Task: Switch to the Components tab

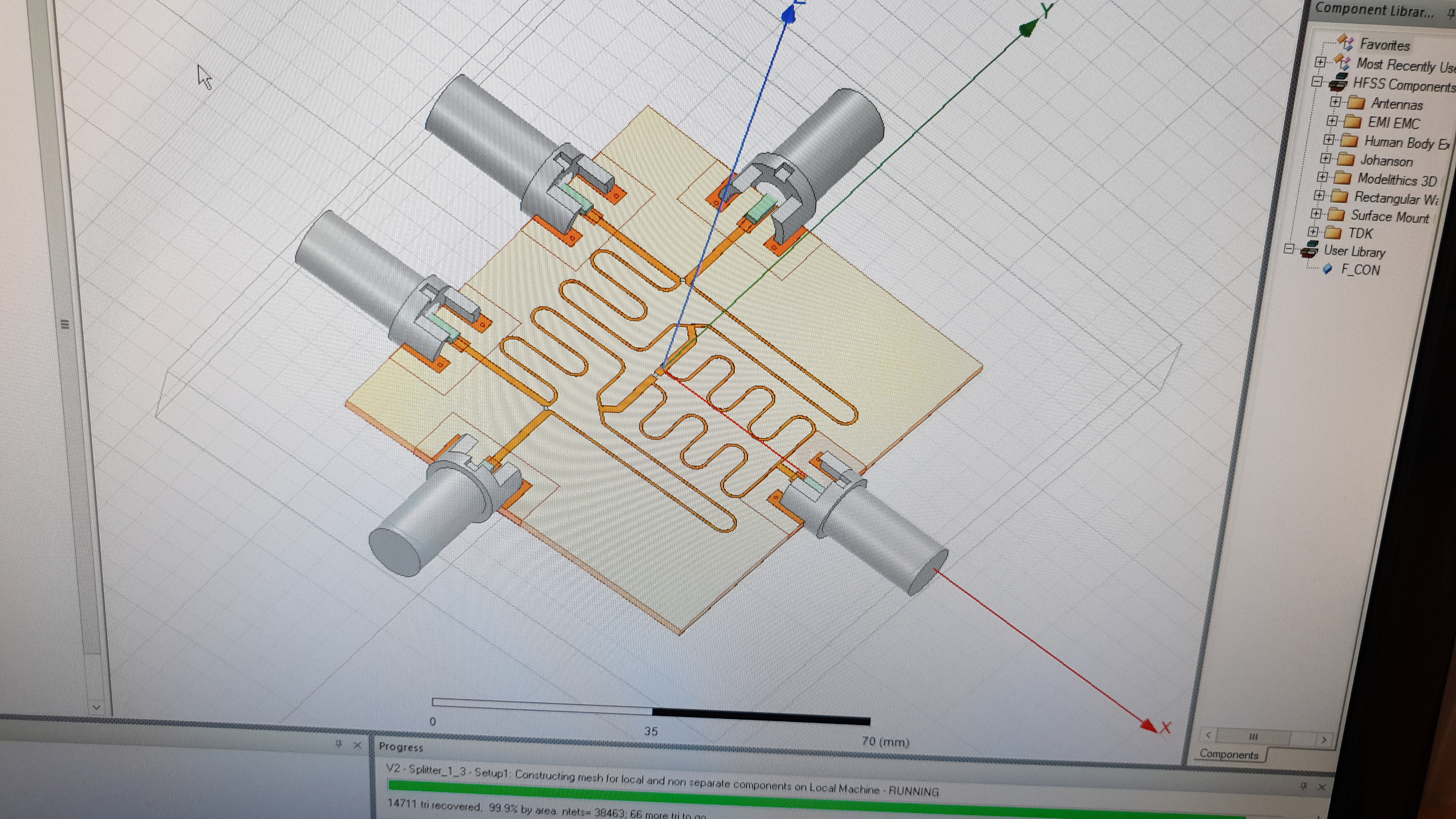Action: point(1229,754)
